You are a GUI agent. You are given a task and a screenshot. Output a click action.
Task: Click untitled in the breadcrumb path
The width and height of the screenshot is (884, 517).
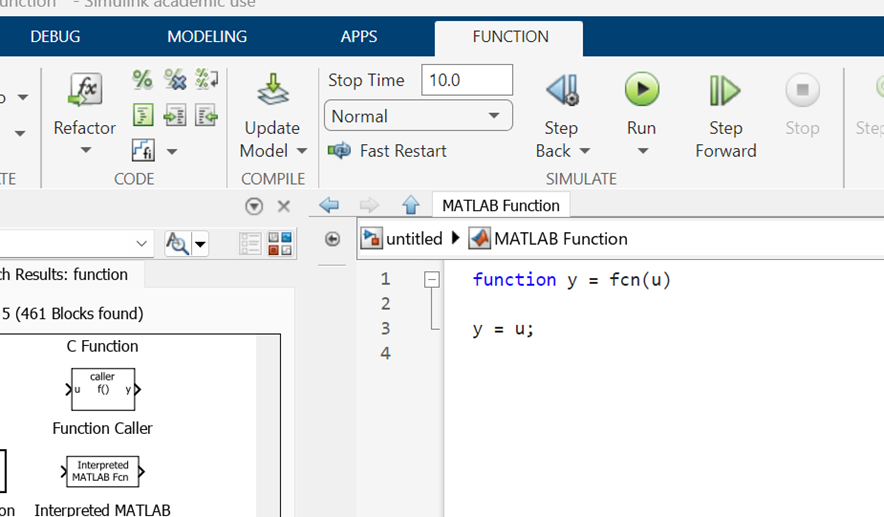413,239
